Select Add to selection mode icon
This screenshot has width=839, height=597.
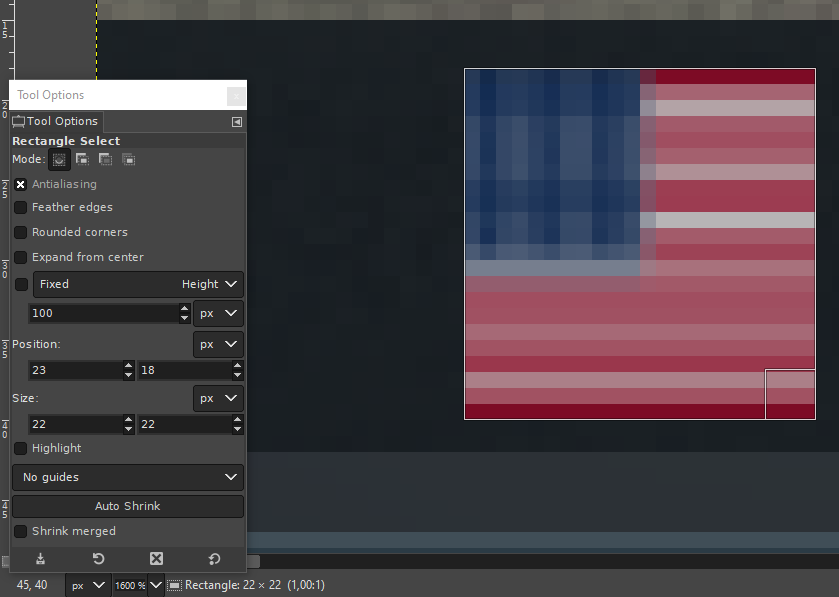[82, 159]
